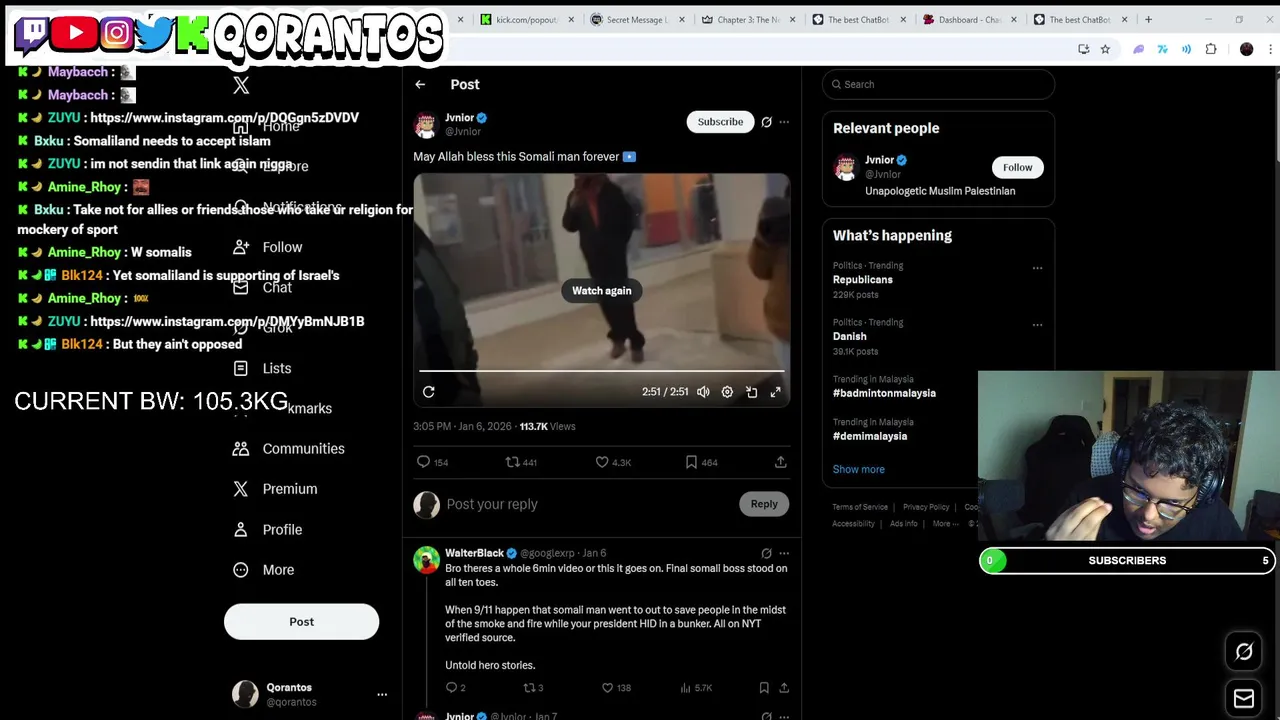Click the large Post button

[301, 622]
